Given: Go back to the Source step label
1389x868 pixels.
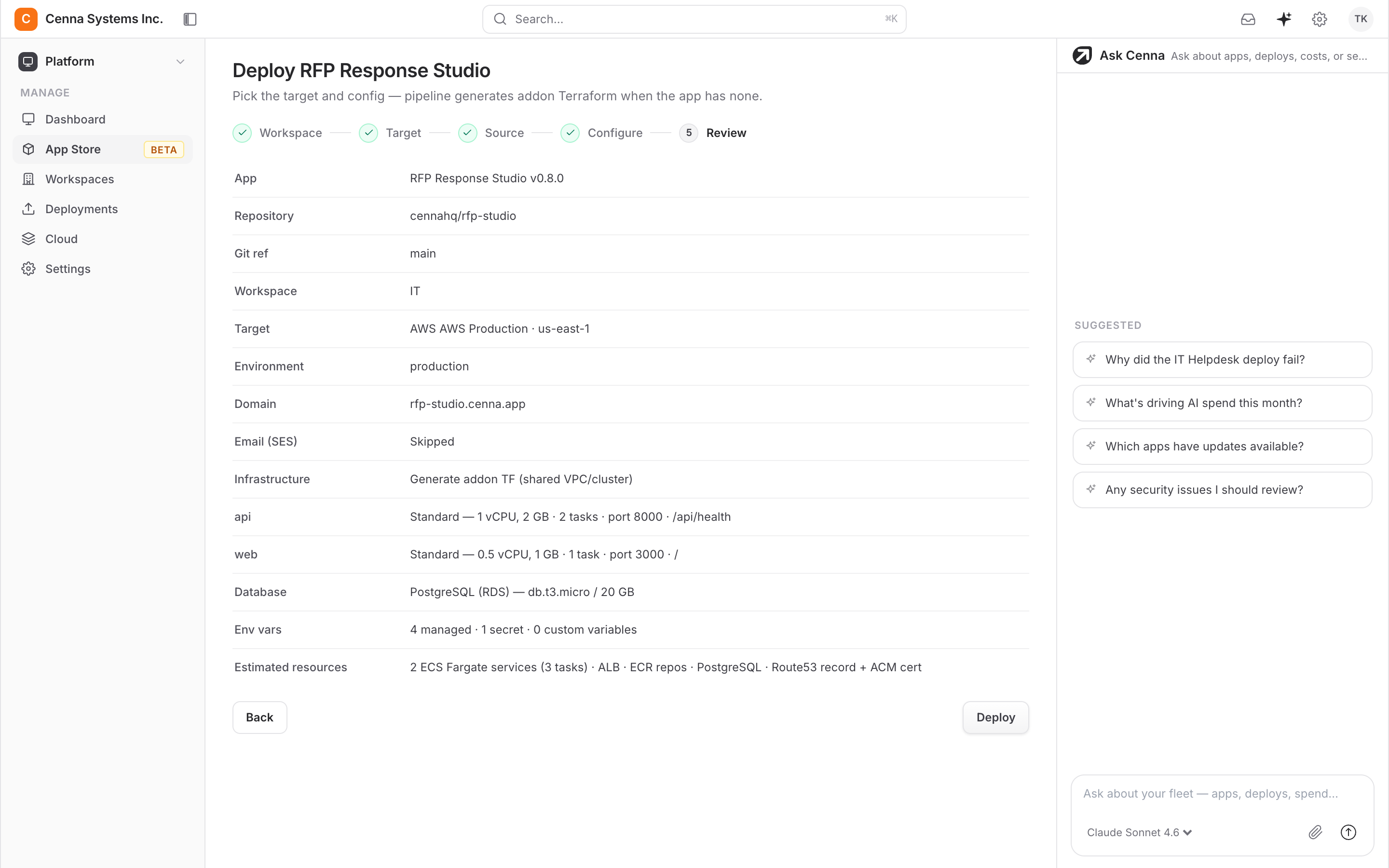Looking at the screenshot, I should tap(504, 133).
